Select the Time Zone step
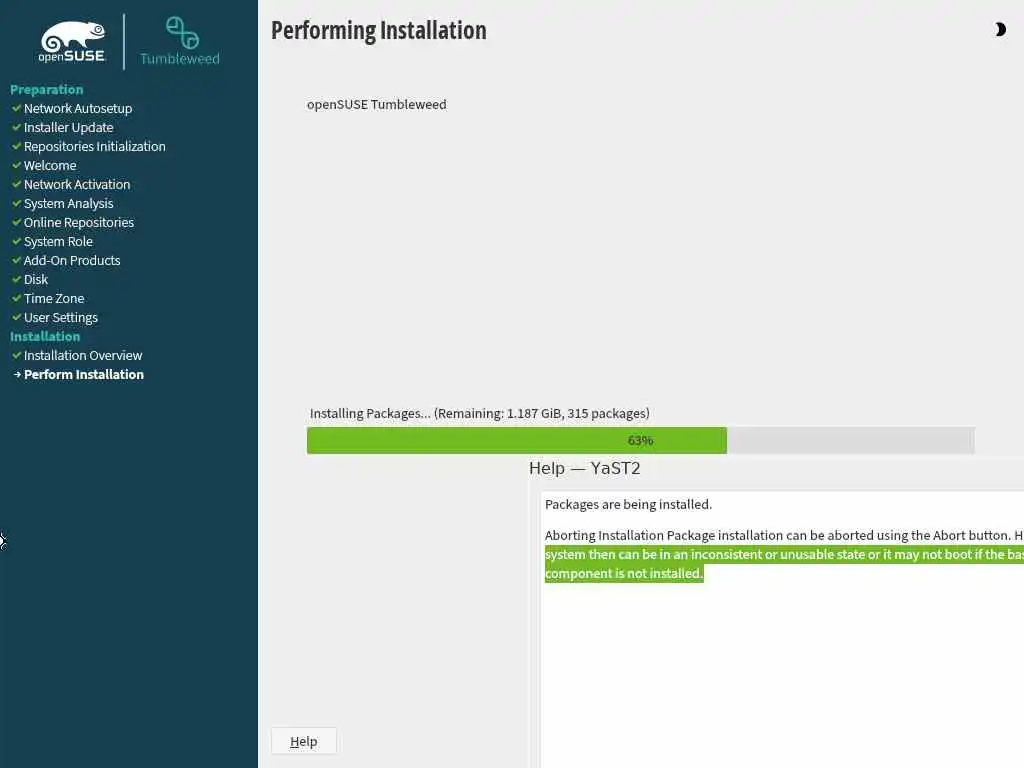This screenshot has height=768, width=1024. [54, 298]
